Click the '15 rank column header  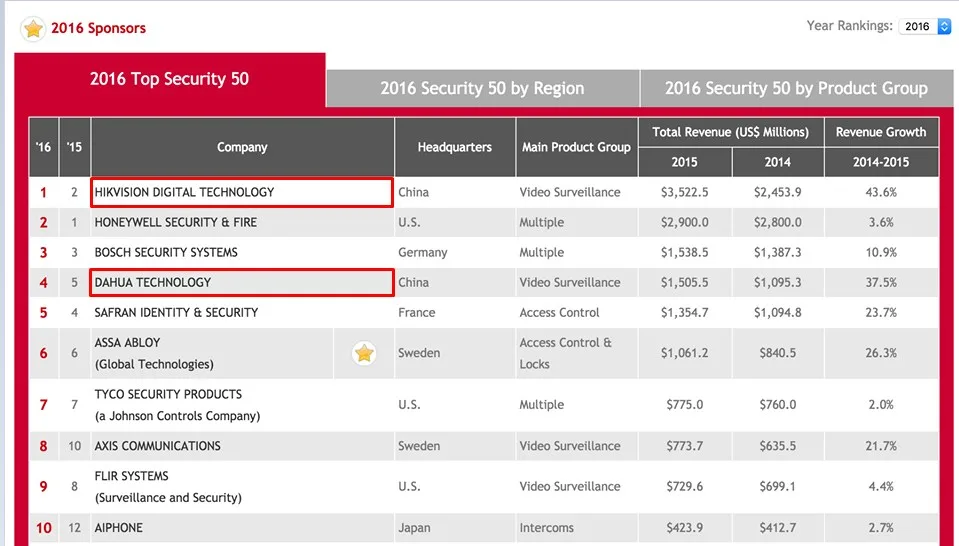point(75,147)
